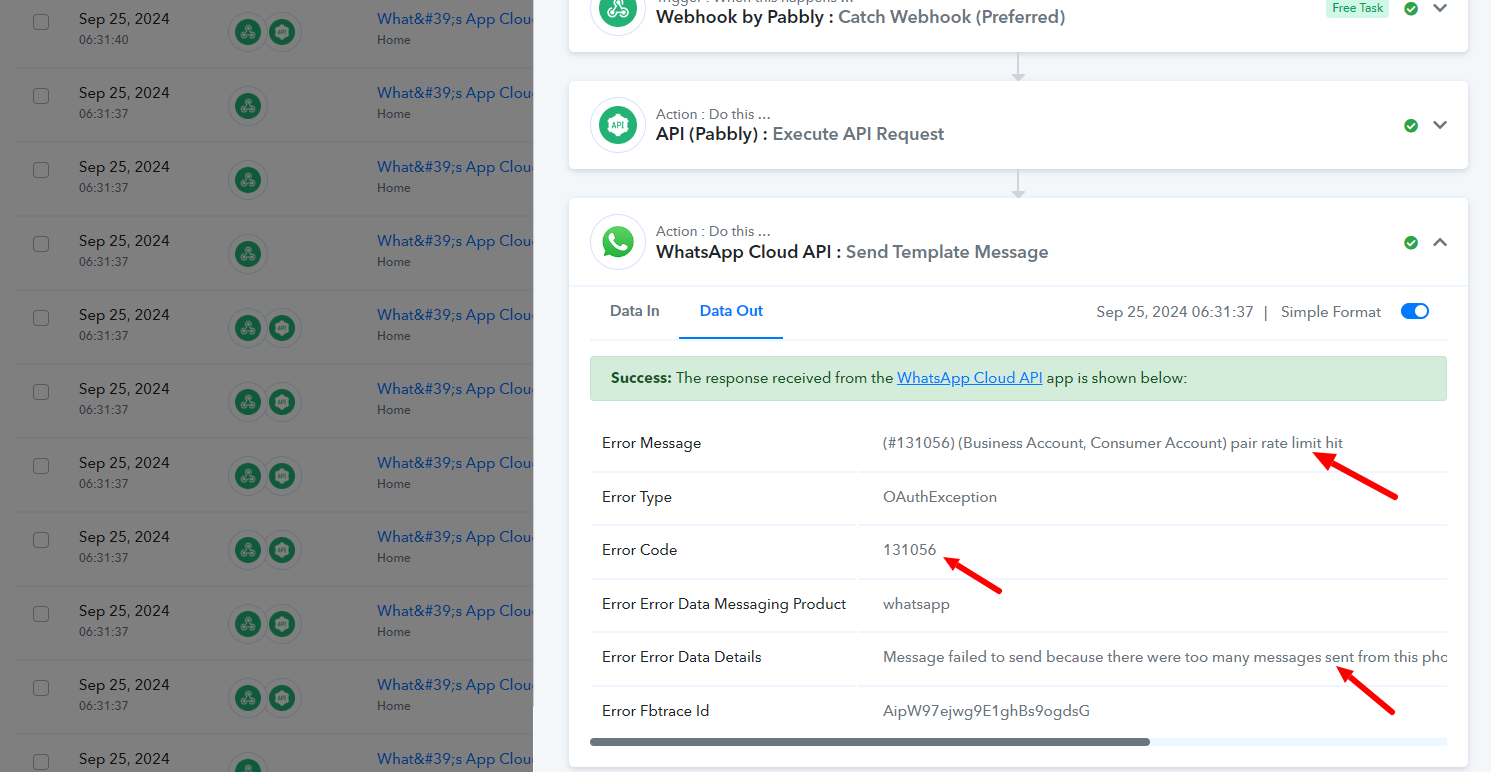1491x772 pixels.
Task: Switch to the Data In tab
Action: click(x=635, y=311)
